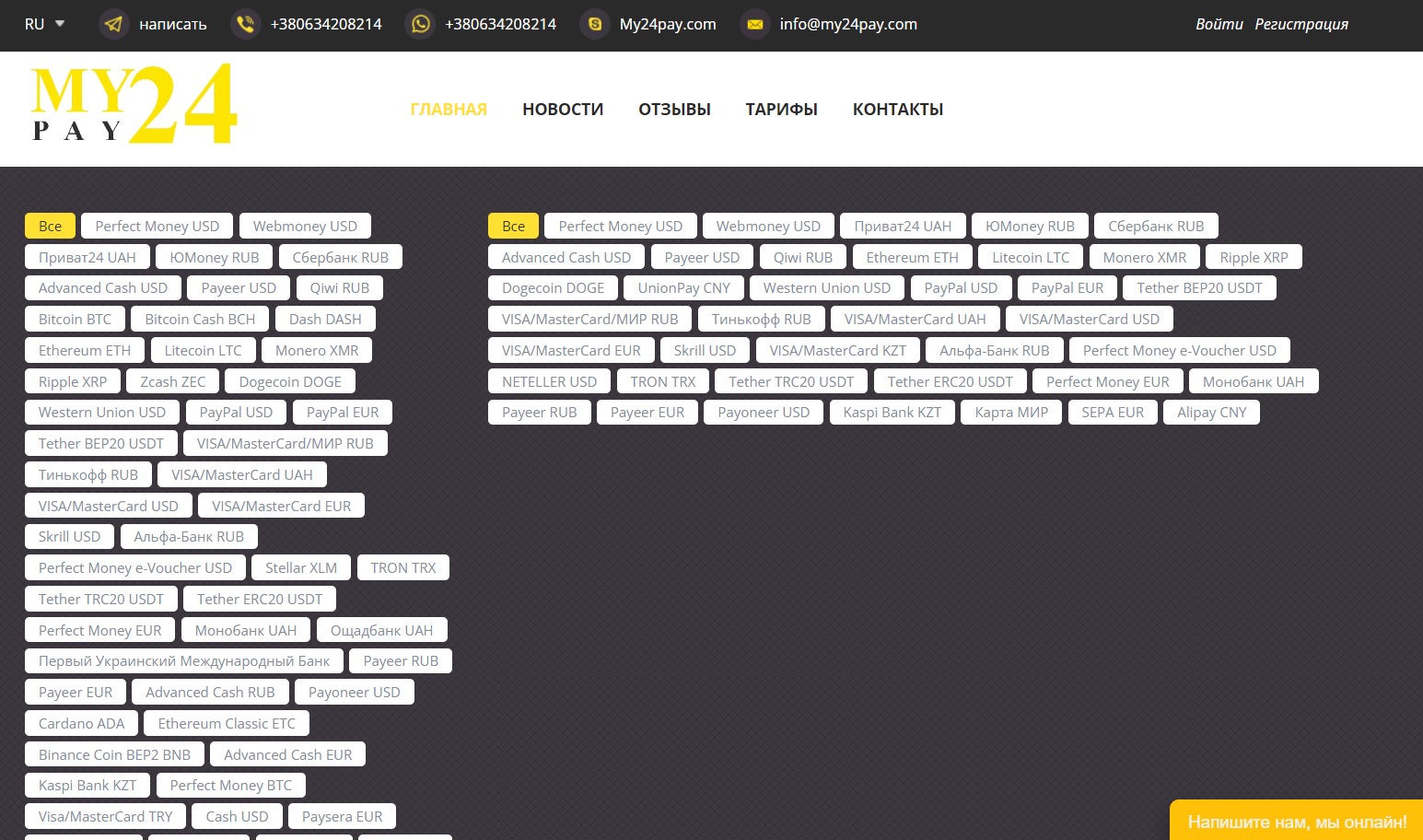Choose 'Advanced Cash EUR' tag
1423x840 pixels.
[288, 755]
